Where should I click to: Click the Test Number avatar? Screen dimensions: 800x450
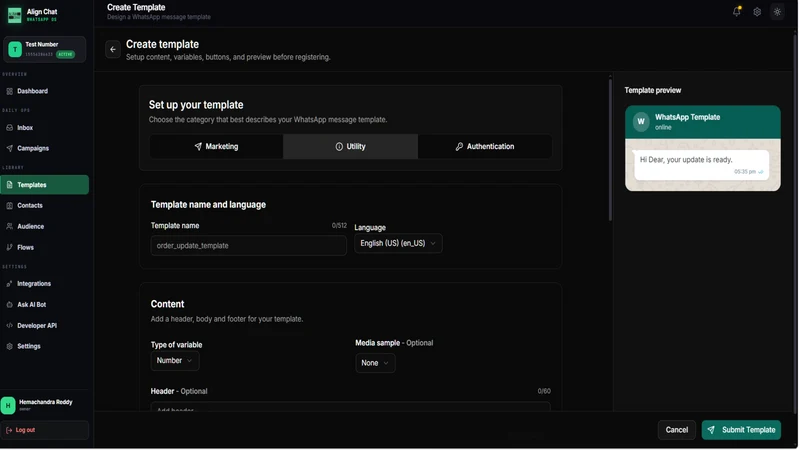pyautogui.click(x=15, y=49)
